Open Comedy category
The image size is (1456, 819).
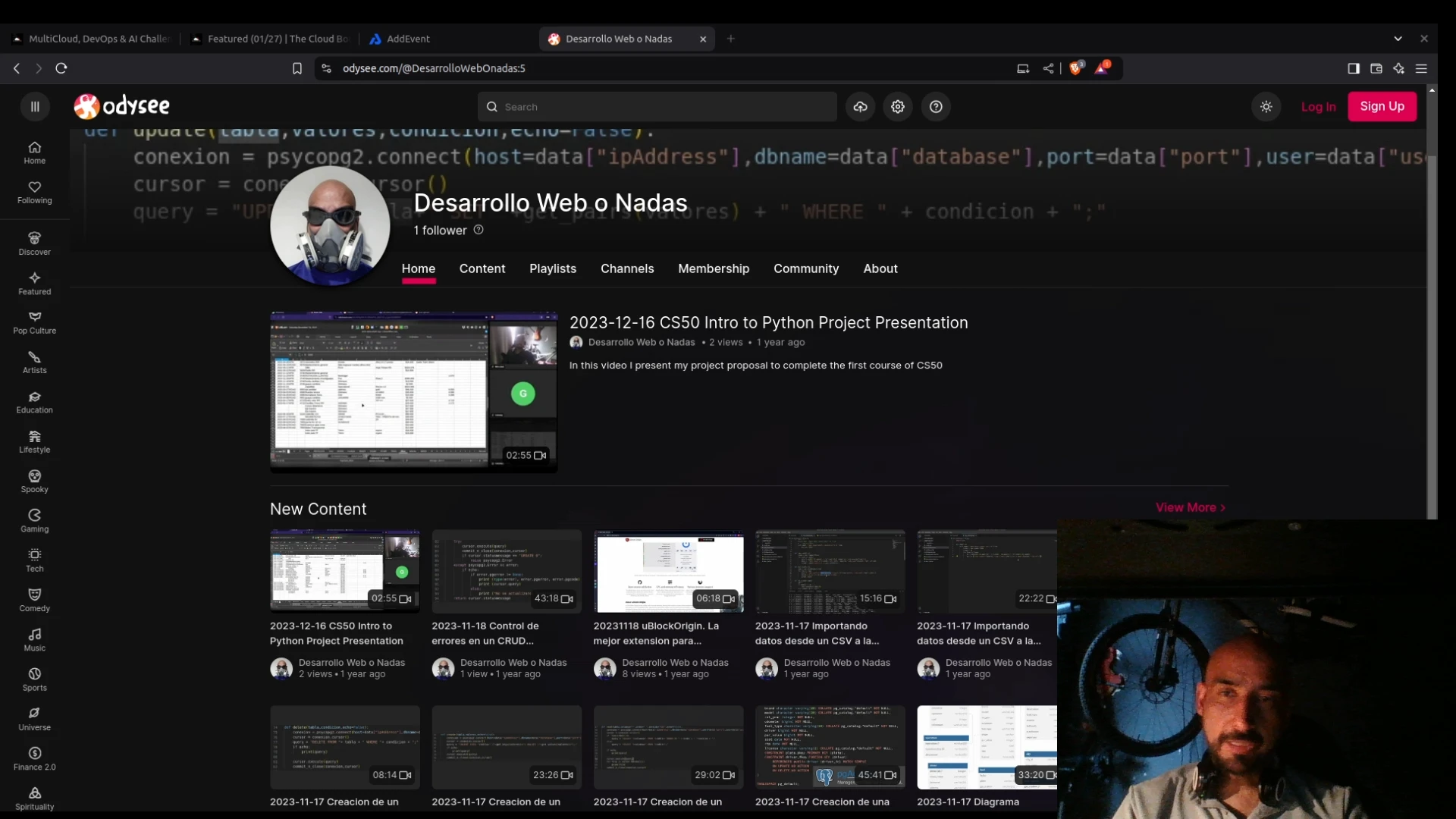pyautogui.click(x=35, y=601)
